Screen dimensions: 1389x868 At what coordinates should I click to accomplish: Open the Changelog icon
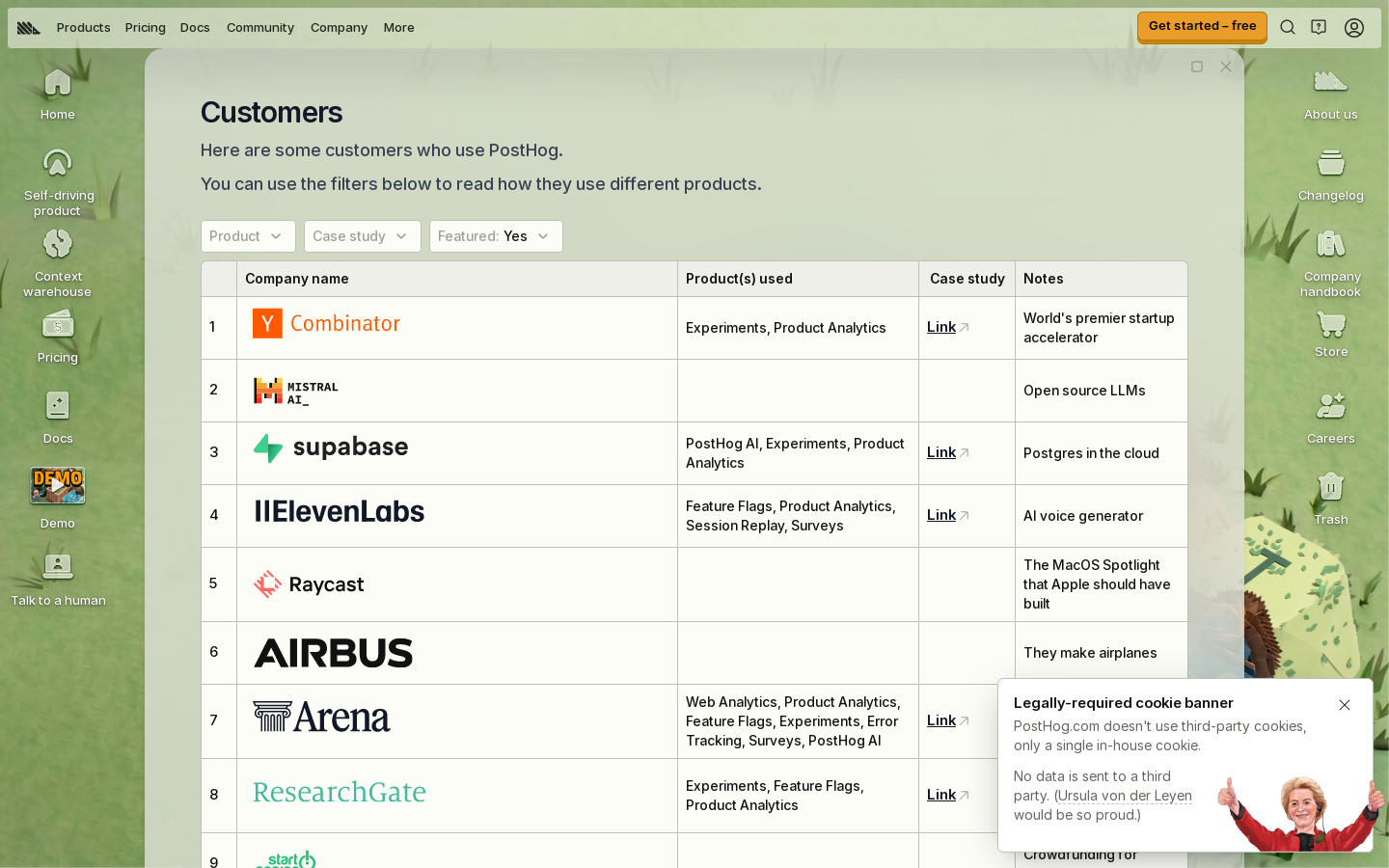click(1331, 175)
